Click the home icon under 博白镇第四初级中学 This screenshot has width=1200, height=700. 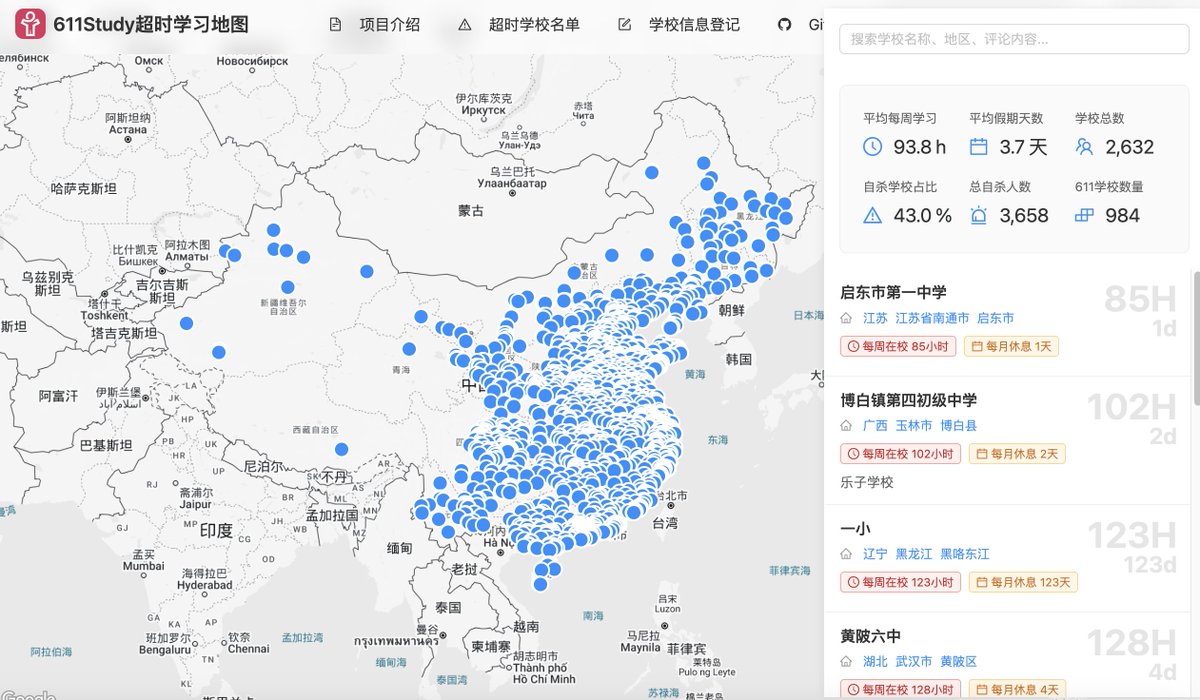point(847,426)
